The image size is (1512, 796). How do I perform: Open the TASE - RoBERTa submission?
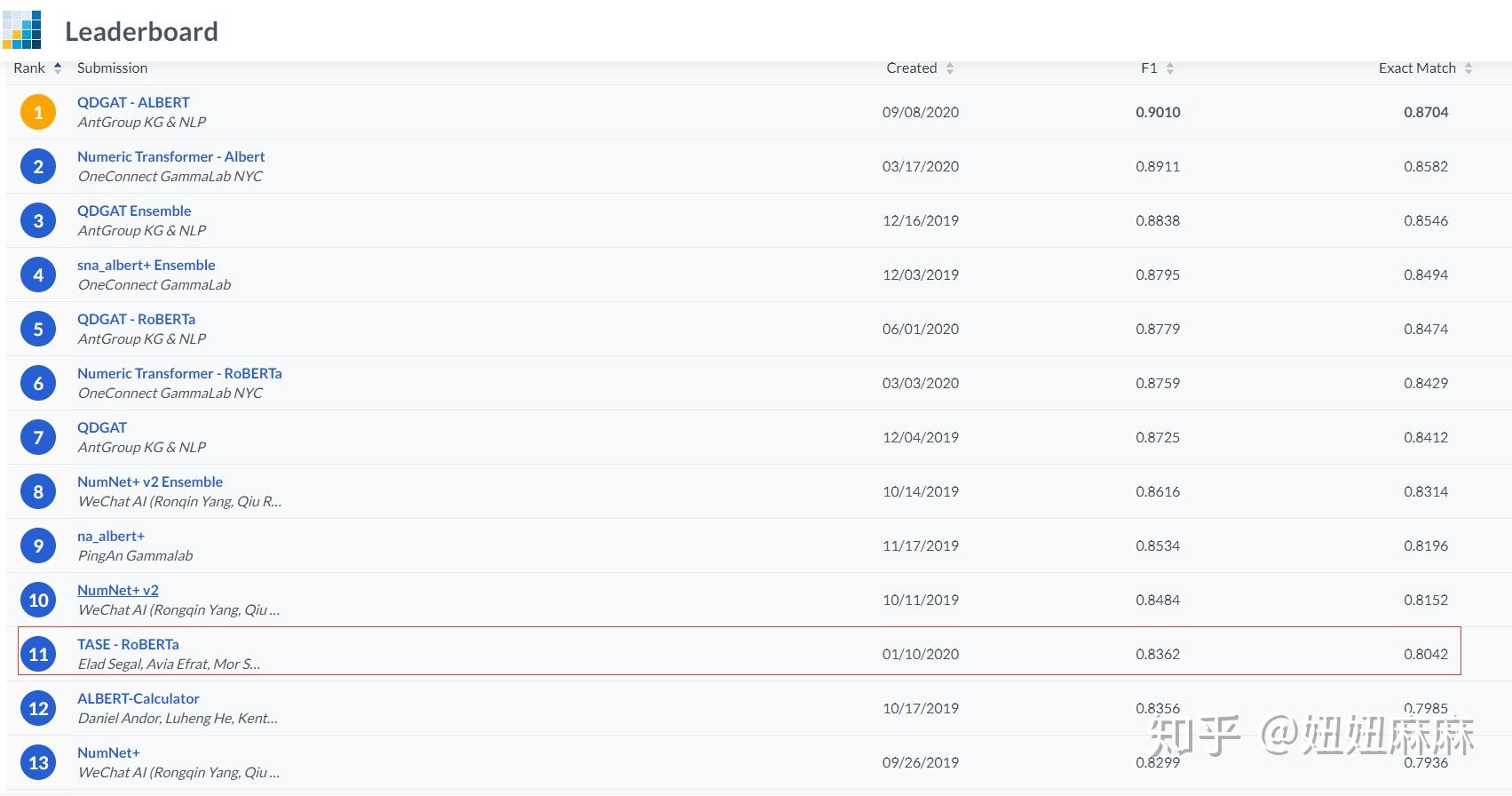pos(128,644)
